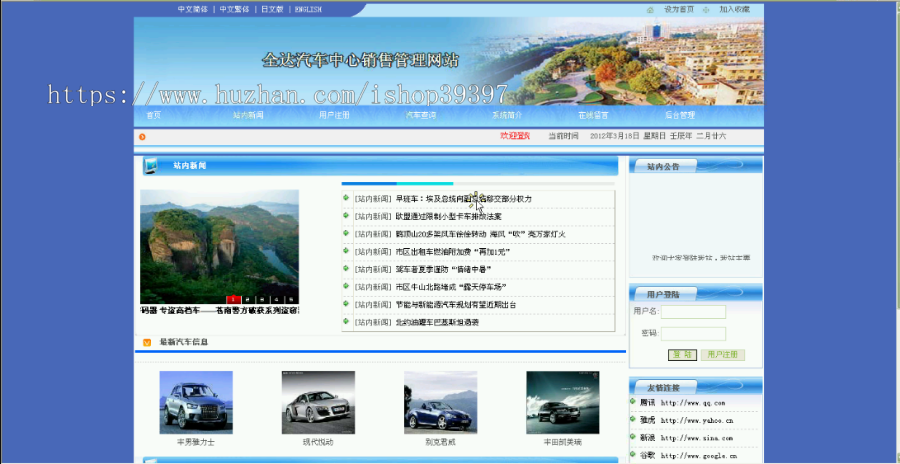Click the blue 别克君威 car thumbnail
This screenshot has width=900, height=464.
(x=440, y=403)
